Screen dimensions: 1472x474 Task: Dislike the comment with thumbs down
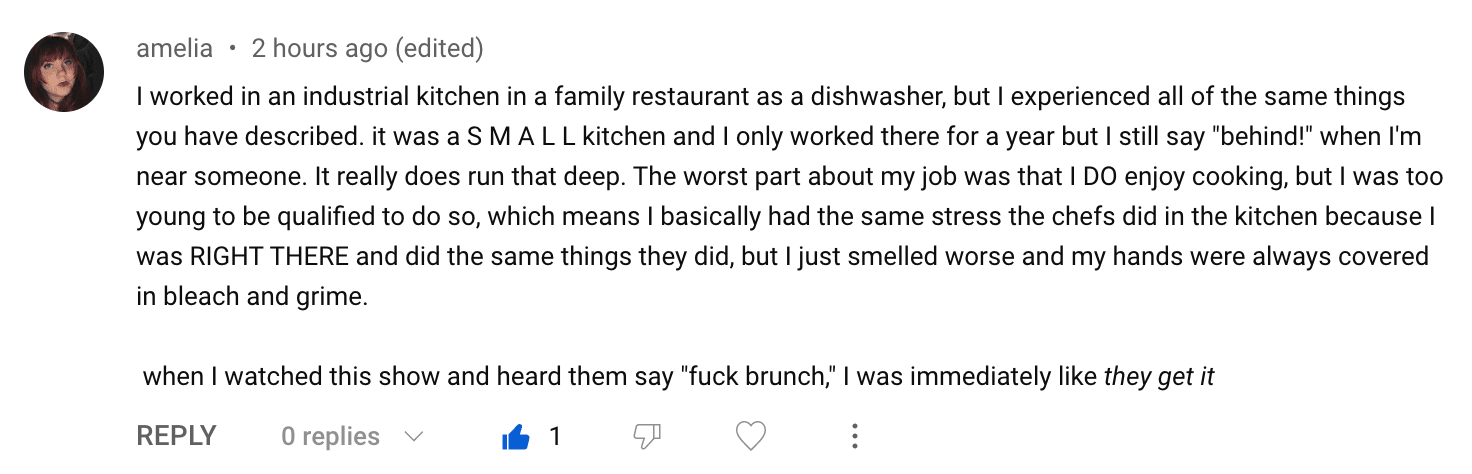tap(648, 437)
